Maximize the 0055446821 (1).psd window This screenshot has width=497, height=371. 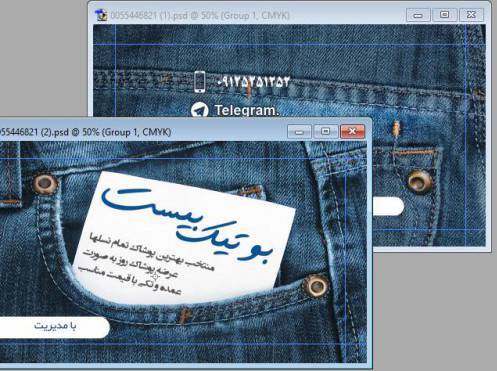point(444,15)
